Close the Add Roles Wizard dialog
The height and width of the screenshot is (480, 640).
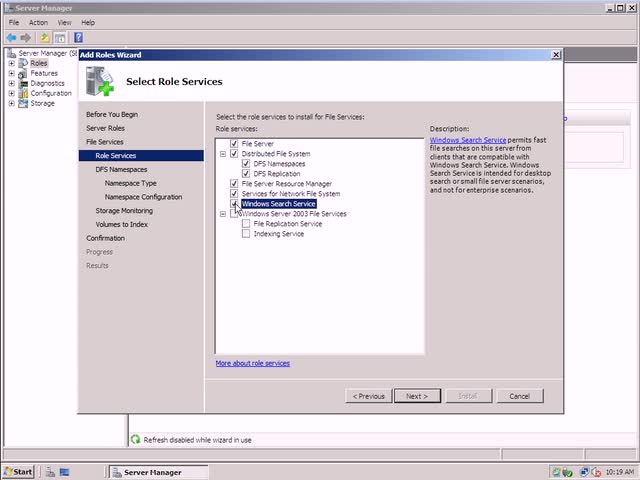click(556, 55)
